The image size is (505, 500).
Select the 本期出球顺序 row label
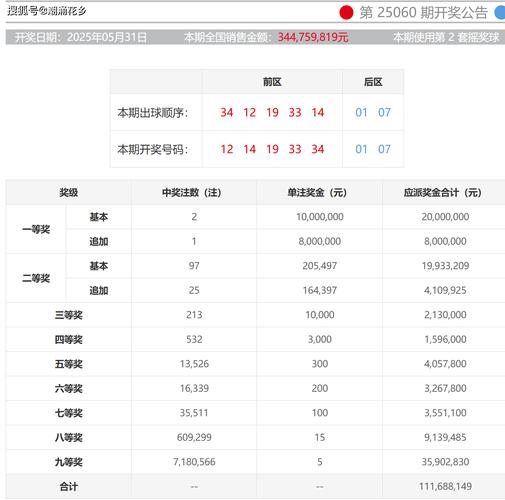pos(153,113)
